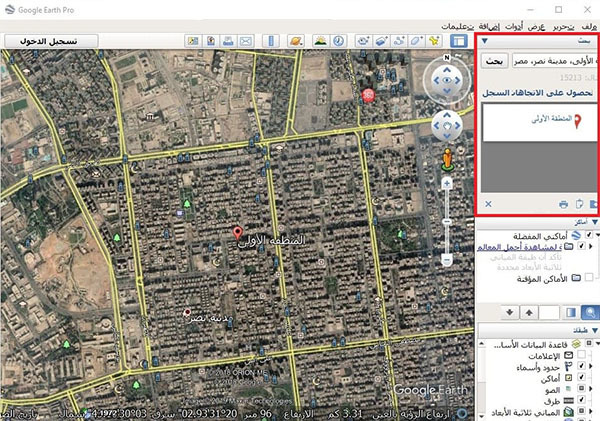The height and width of the screenshot is (421, 600).
Task: Toggle أماكني المفضلة checkbox
Action: pos(589,235)
